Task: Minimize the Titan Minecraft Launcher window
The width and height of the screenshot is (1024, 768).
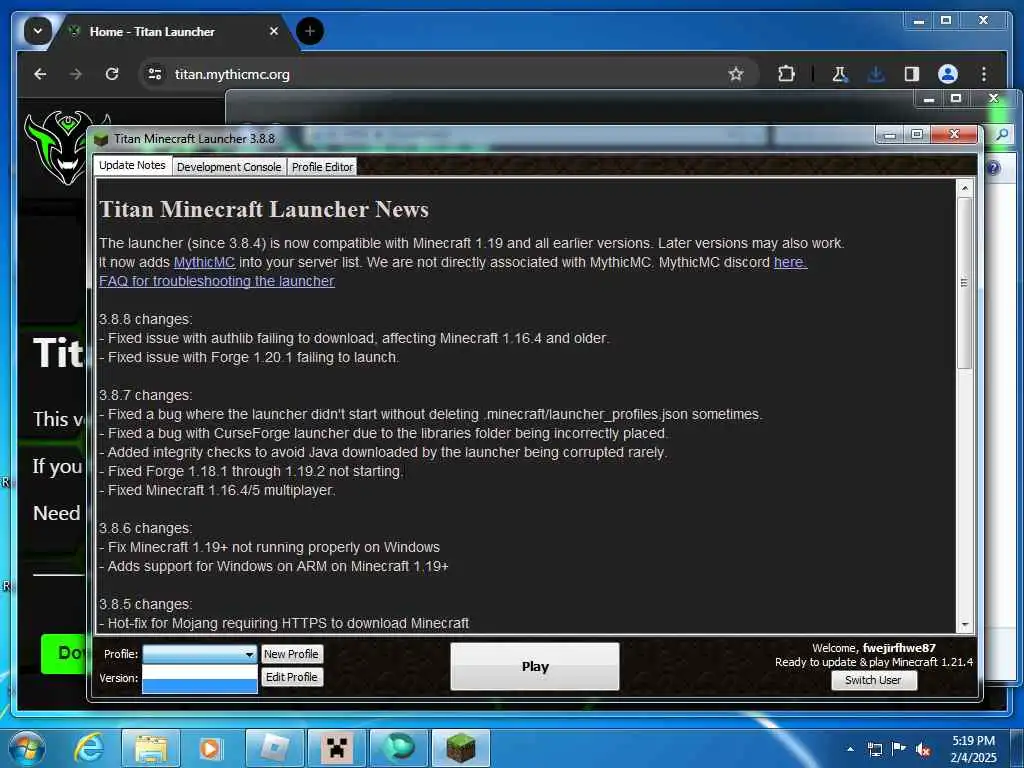Action: 889,135
